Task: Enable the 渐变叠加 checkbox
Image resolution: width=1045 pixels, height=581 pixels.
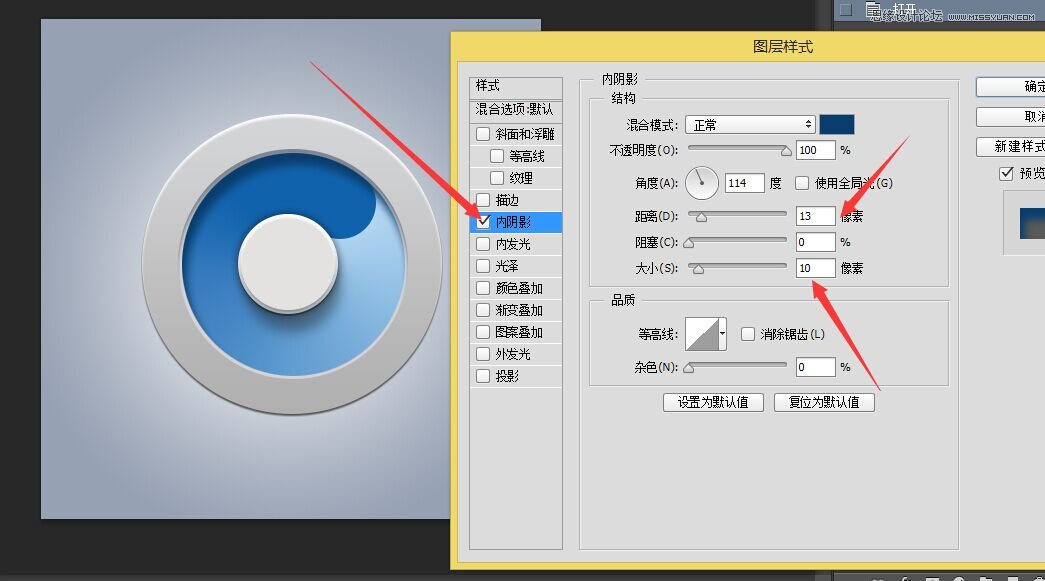Action: click(x=483, y=310)
